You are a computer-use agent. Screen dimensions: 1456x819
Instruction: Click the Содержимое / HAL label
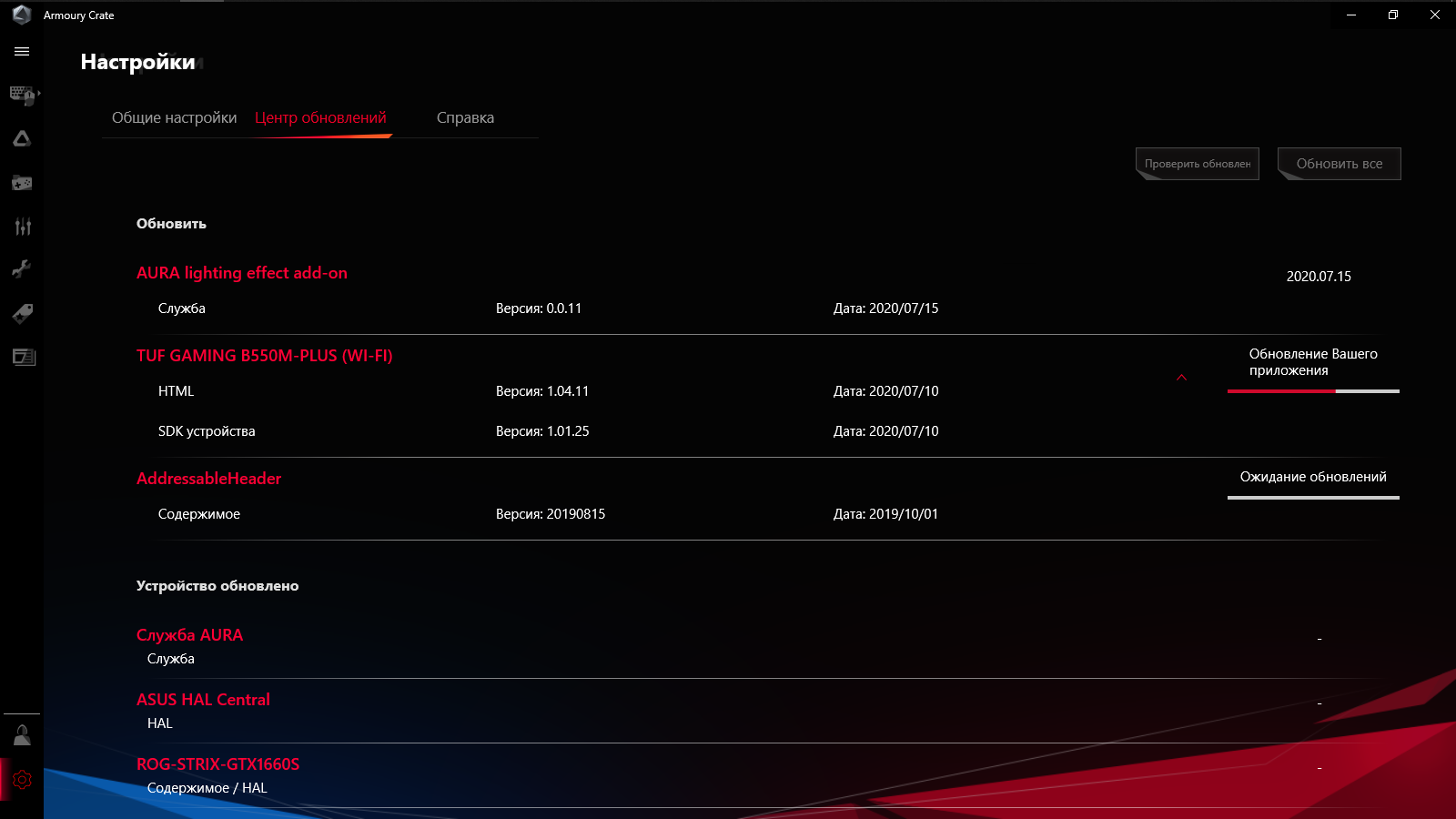coord(207,788)
